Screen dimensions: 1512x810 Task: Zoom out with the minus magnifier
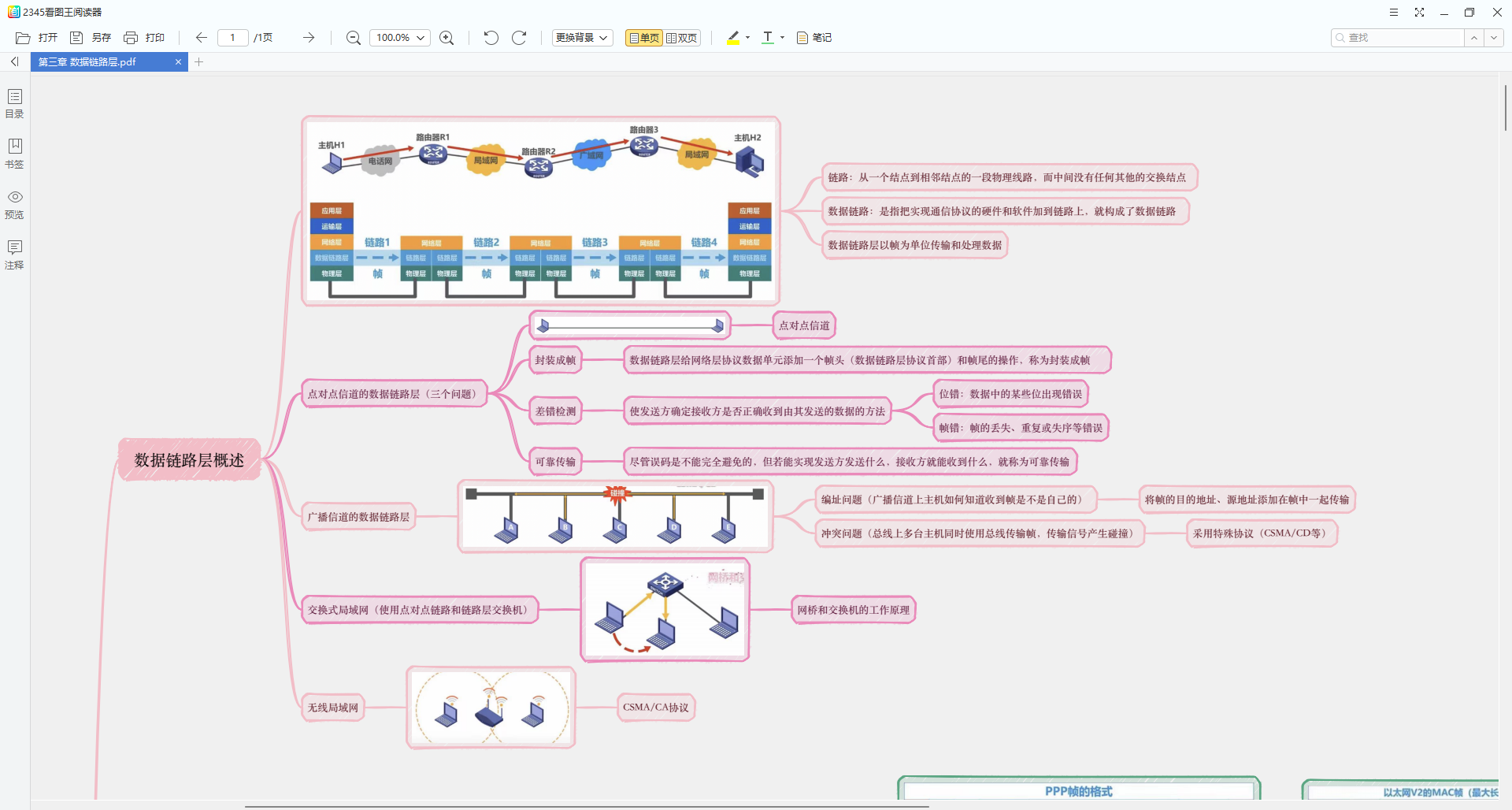(x=354, y=38)
